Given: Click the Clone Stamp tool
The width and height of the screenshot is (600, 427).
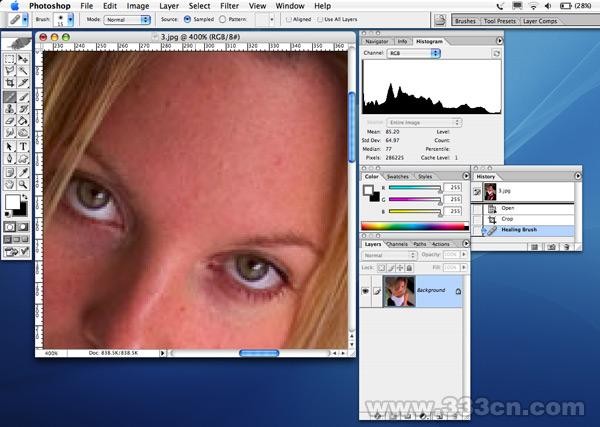Looking at the screenshot, I should click(x=9, y=109).
